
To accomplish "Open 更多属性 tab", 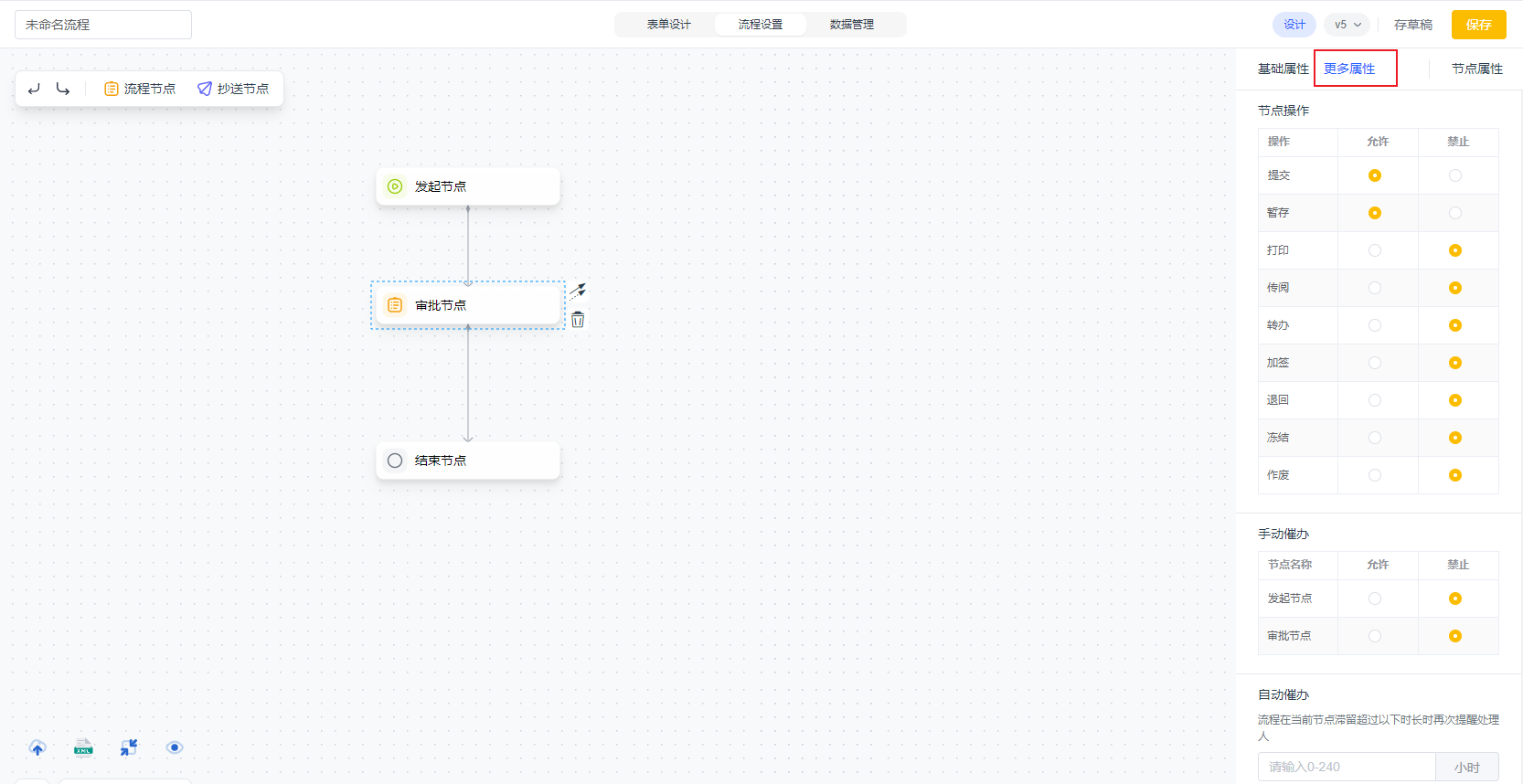I will pos(1349,69).
